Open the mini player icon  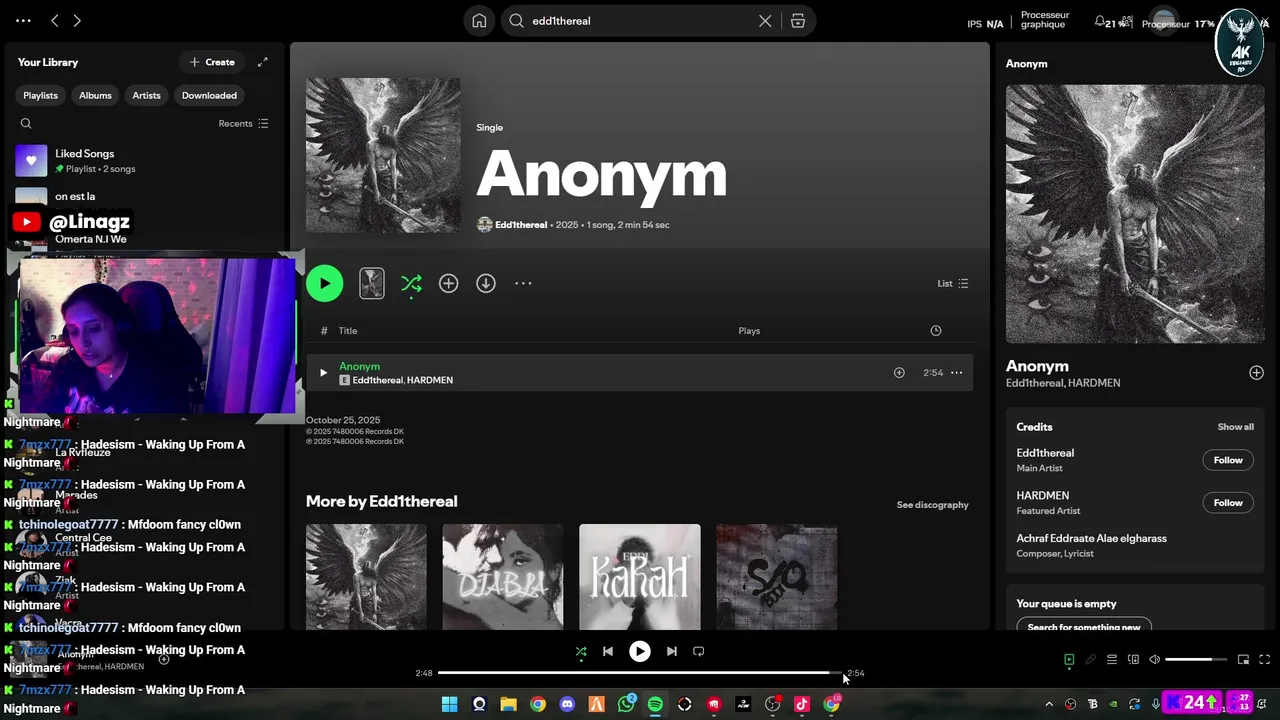(x=1243, y=660)
